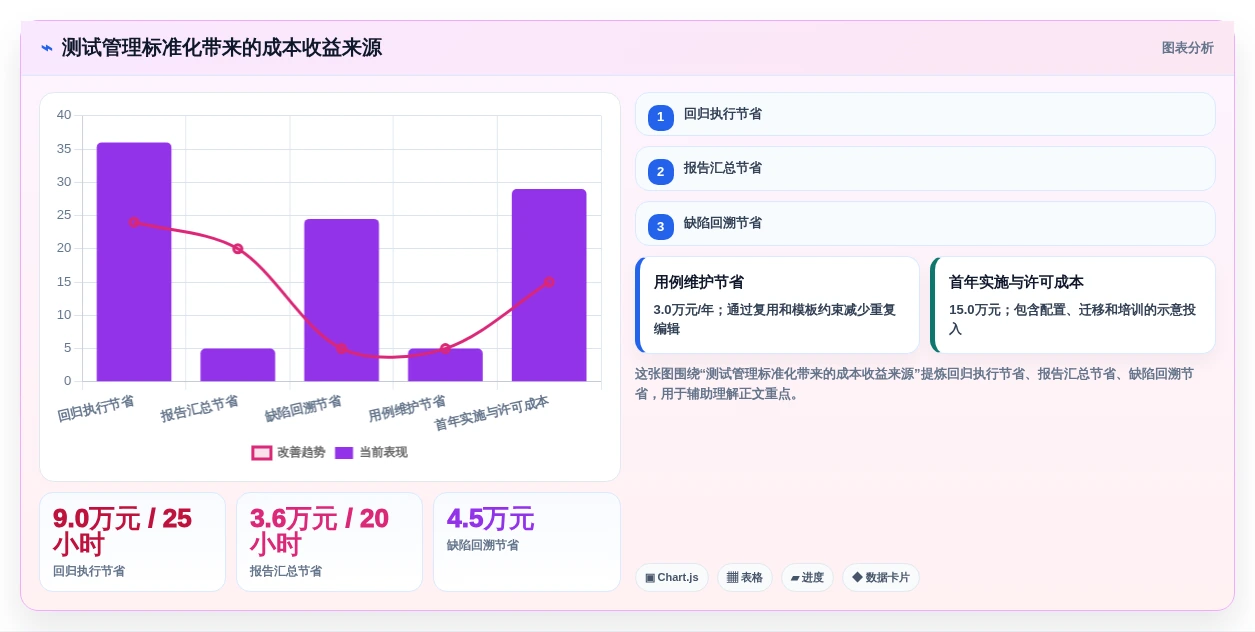
Task: Click the 用例维护节省 bar in chart
Action: click(445, 365)
